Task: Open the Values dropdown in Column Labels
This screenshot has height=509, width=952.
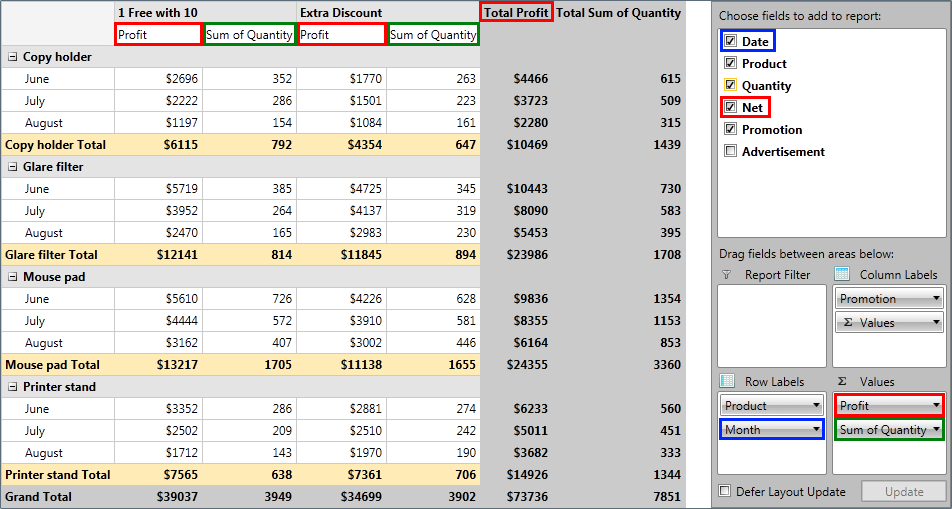Action: 936,323
